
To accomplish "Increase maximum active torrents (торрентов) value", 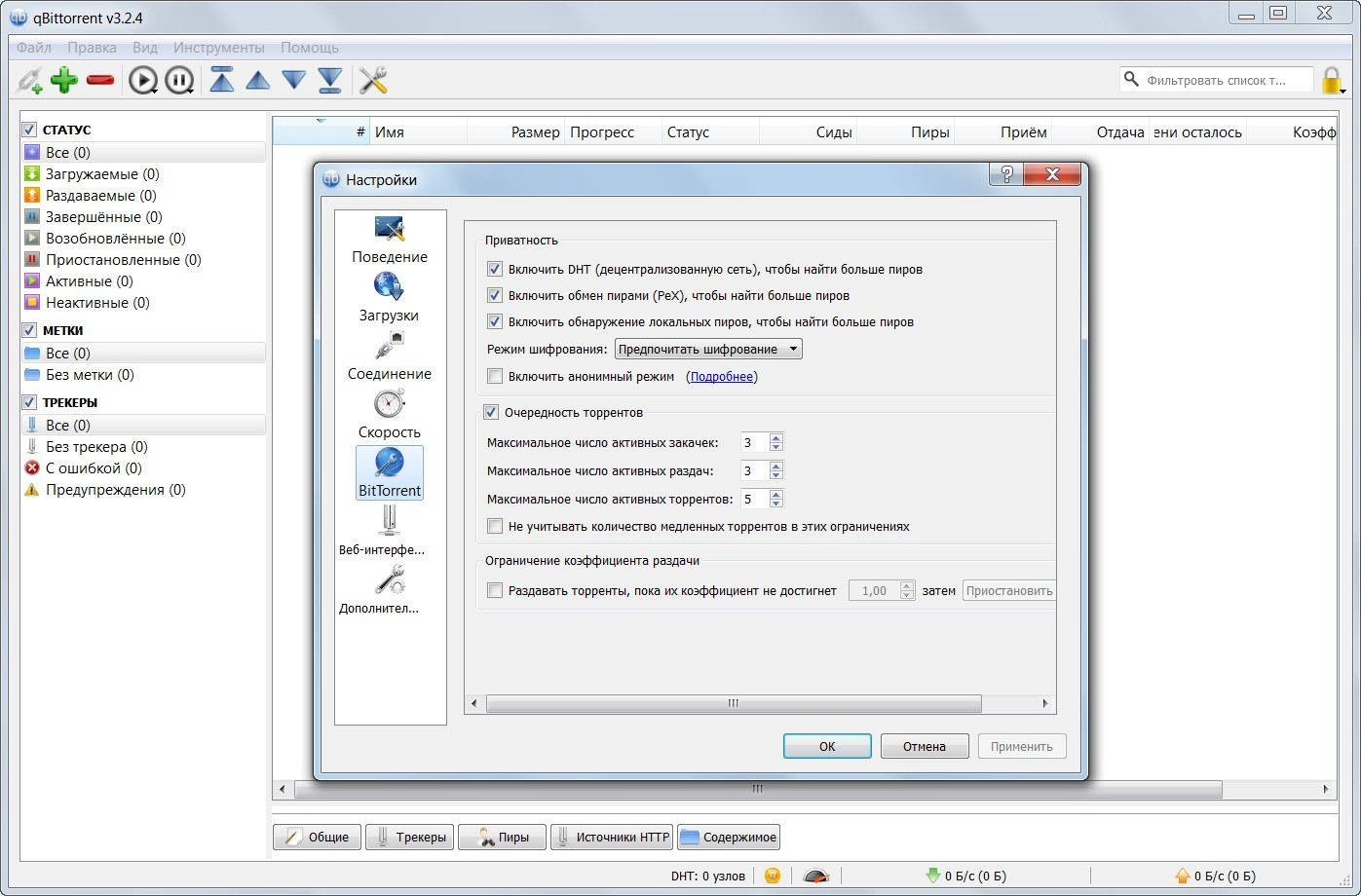I will [x=775, y=495].
